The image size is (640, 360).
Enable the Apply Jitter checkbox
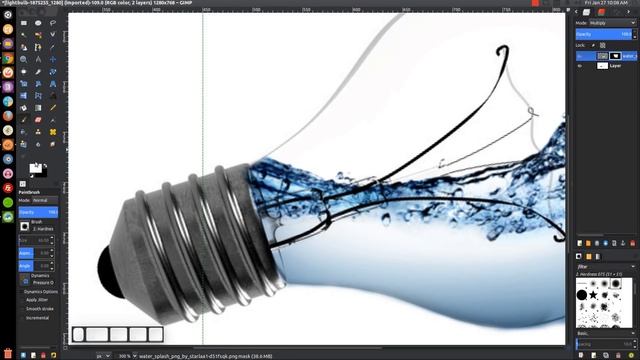(22, 300)
